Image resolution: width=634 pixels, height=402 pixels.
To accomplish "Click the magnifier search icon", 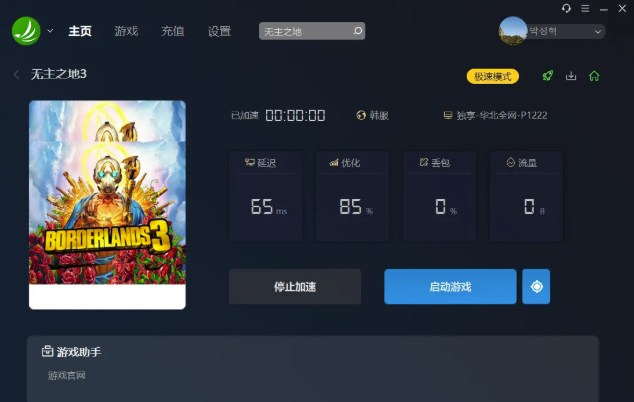I will coord(357,31).
